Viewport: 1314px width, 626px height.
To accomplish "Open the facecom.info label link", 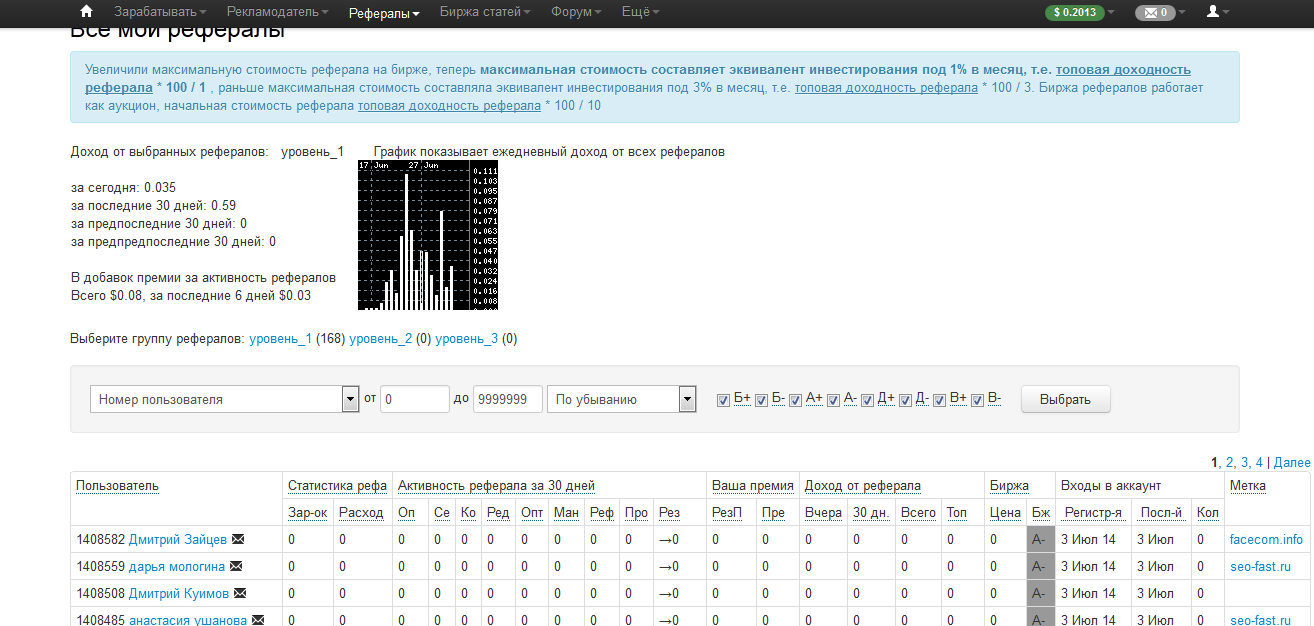I will 1266,540.
